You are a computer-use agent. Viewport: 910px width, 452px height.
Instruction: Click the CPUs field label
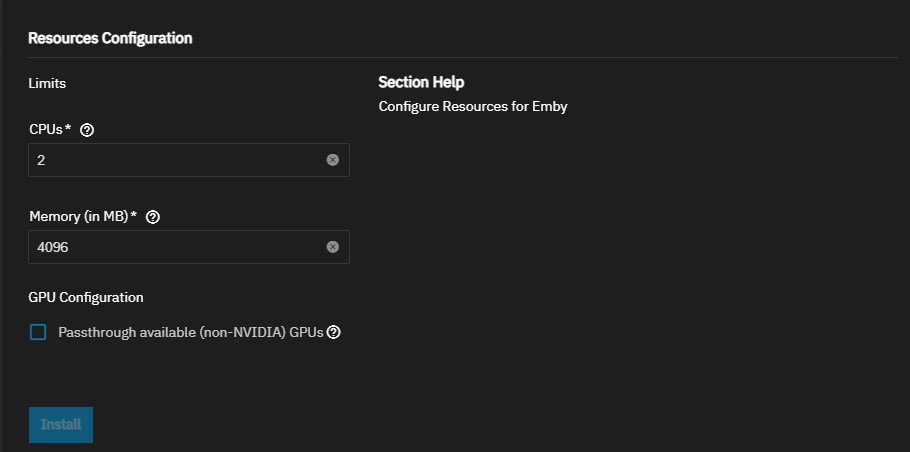coord(46,129)
